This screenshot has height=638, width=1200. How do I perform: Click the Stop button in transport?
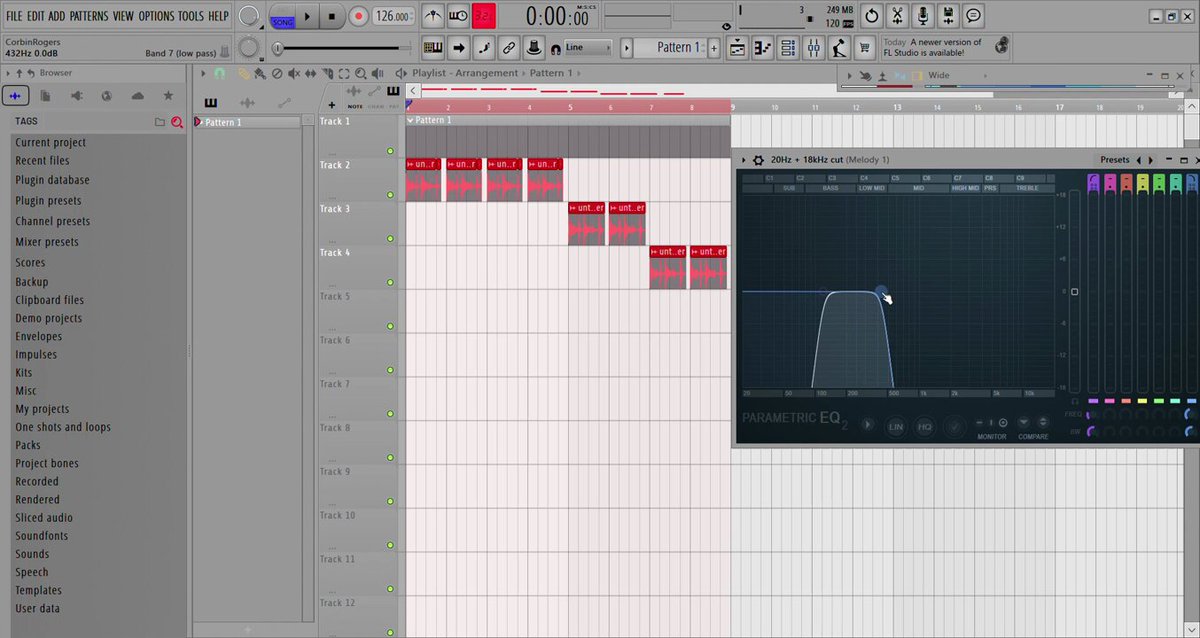[x=333, y=16]
